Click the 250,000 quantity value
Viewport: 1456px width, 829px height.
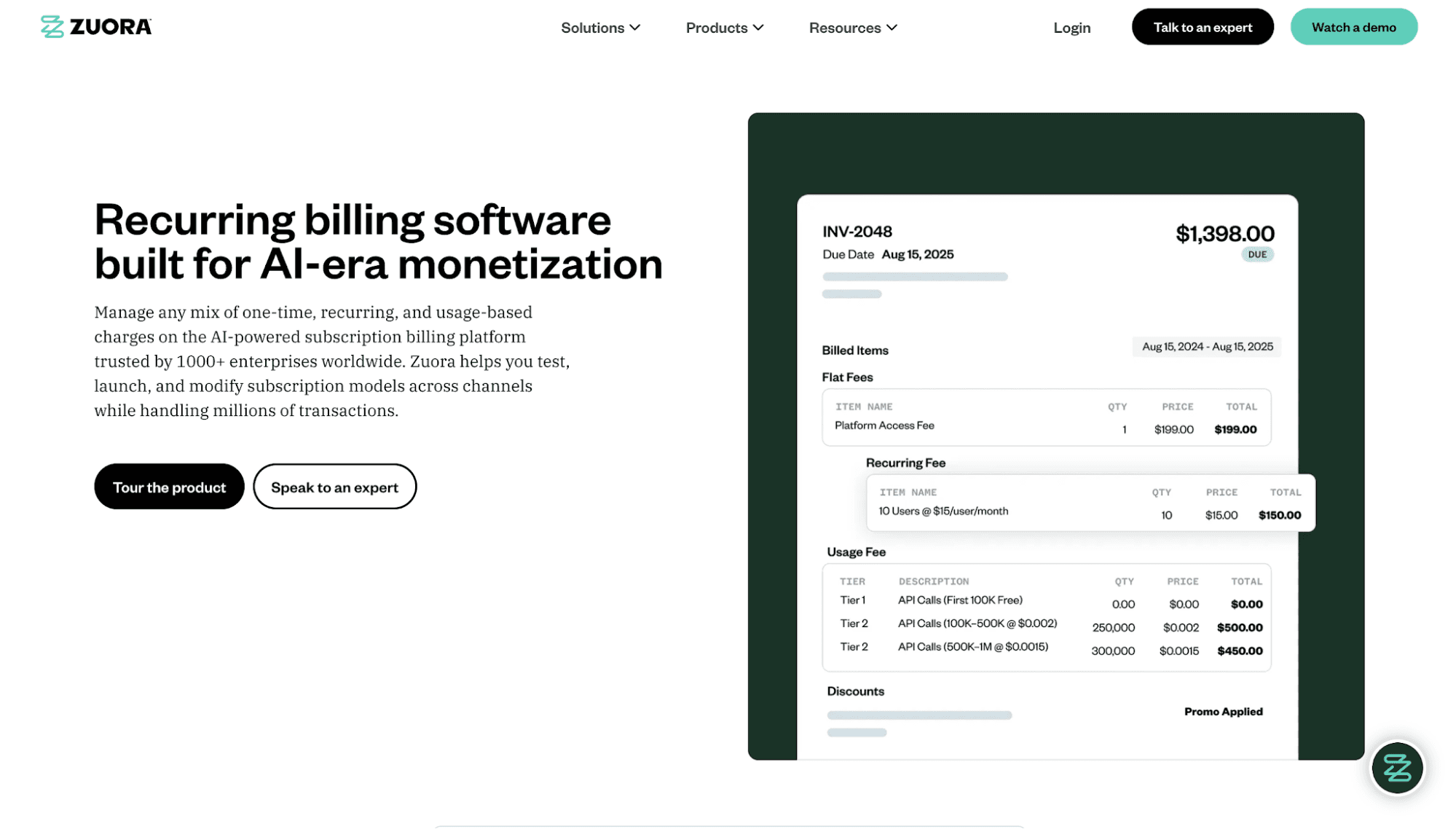(x=1113, y=628)
